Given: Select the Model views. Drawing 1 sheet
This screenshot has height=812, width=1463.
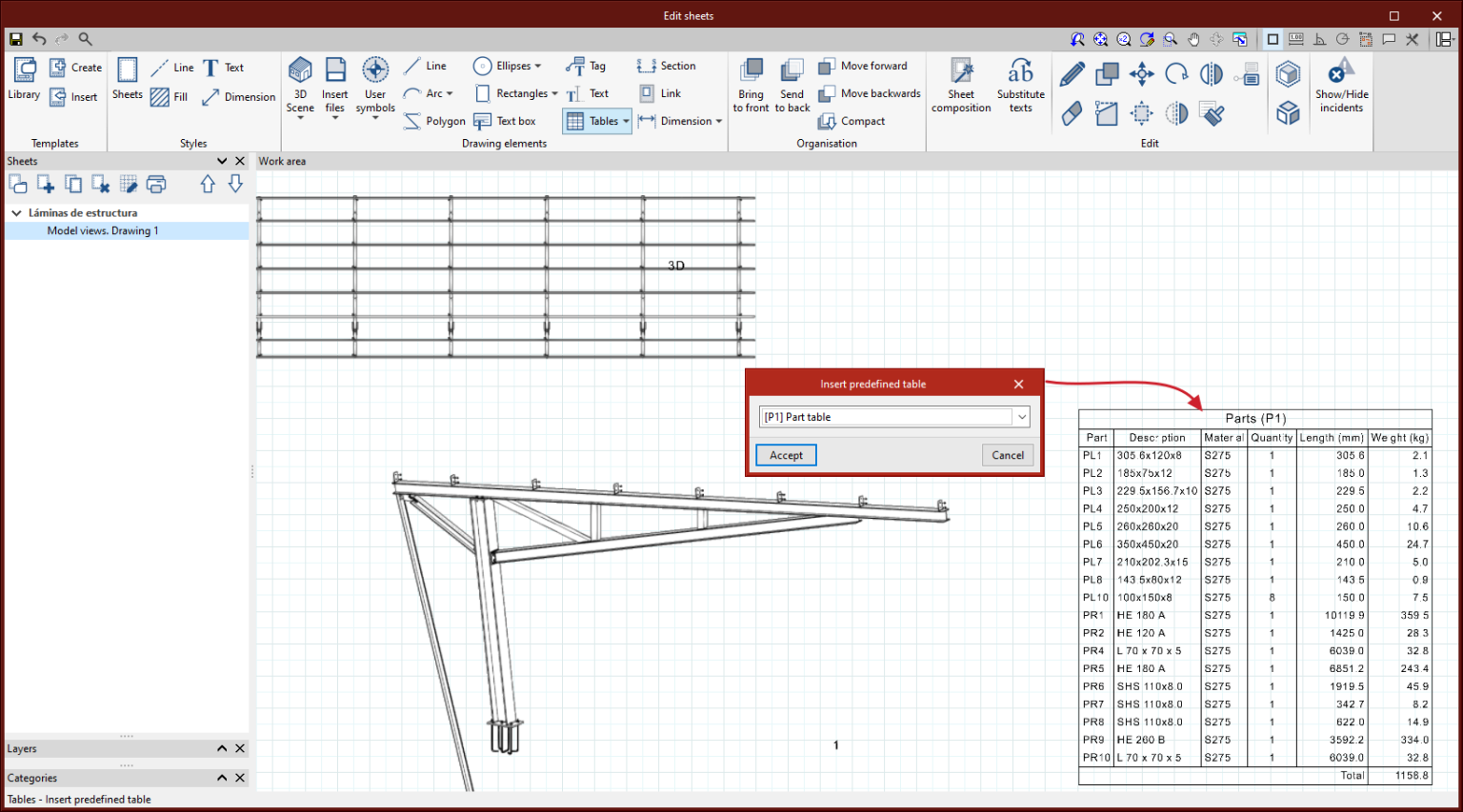Looking at the screenshot, I should (105, 230).
